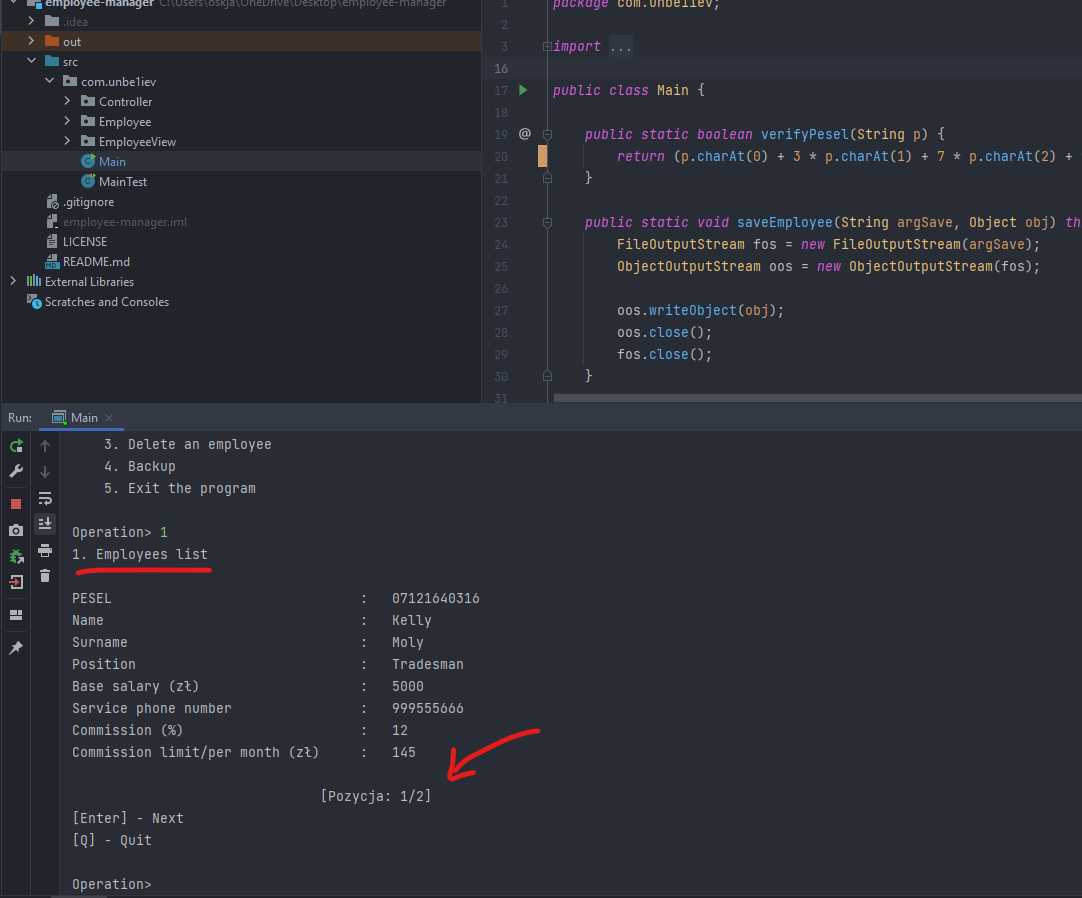Collapse the com.unbe1iev package
Screen dimensions: 1082x898
[x=49, y=81]
